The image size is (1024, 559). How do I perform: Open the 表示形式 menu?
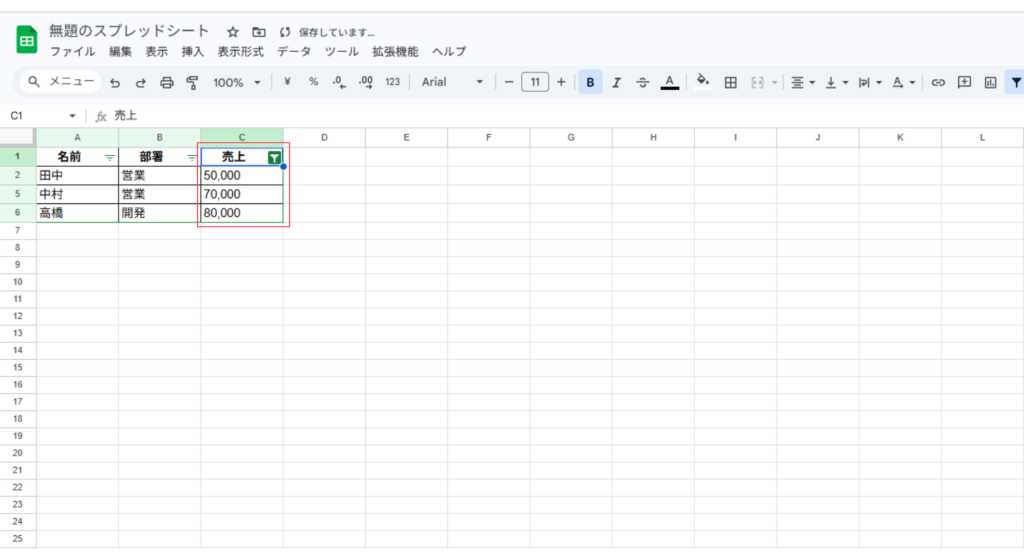click(x=240, y=51)
